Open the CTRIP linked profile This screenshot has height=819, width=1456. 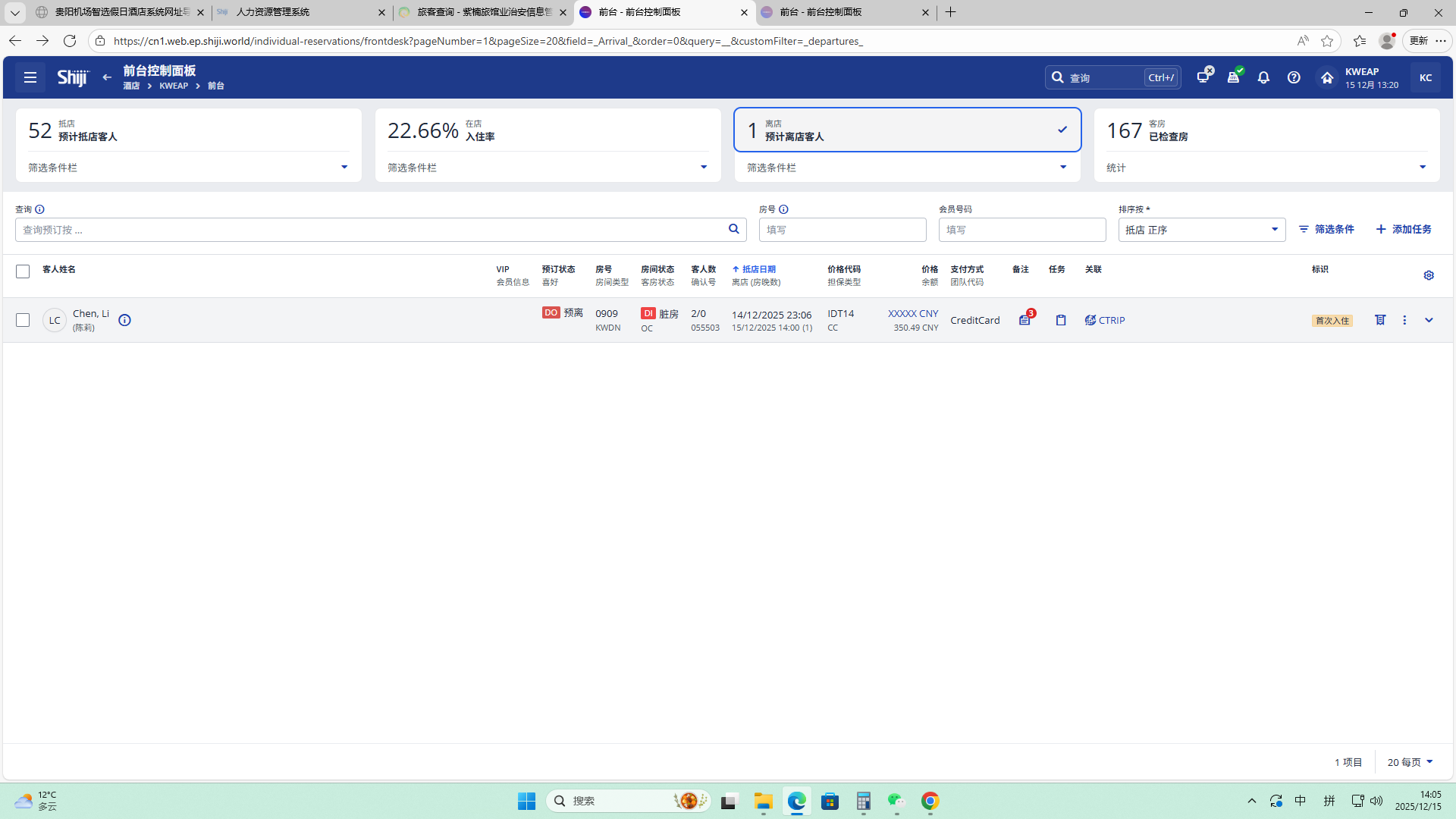click(1106, 320)
